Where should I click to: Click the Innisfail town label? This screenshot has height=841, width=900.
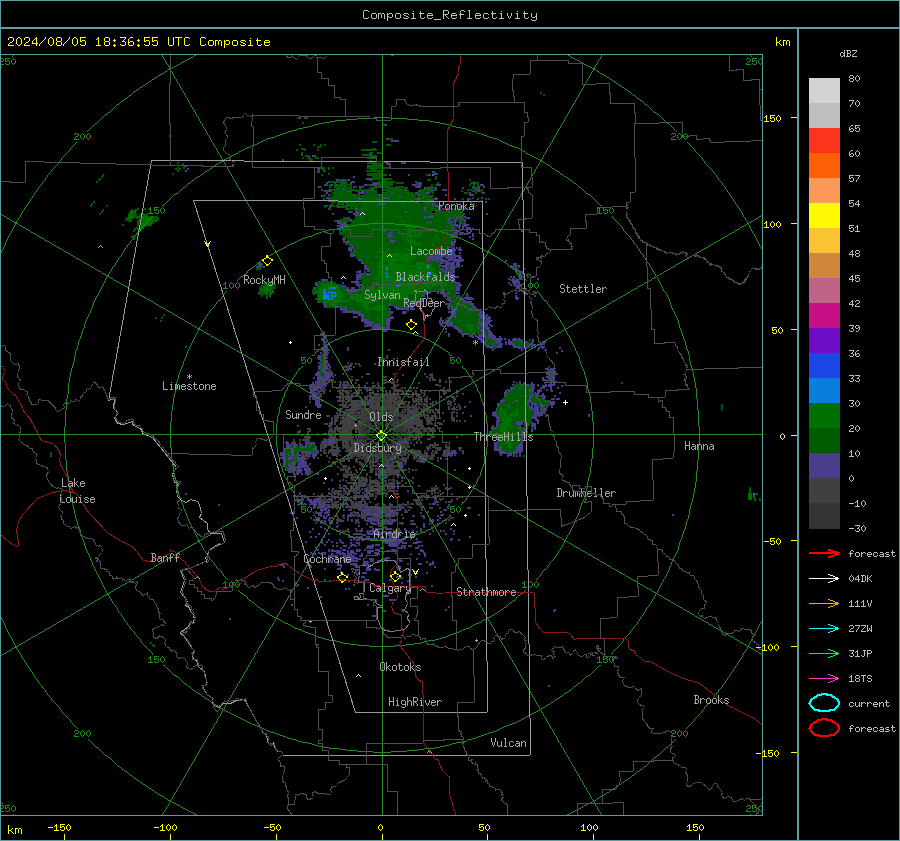(403, 362)
